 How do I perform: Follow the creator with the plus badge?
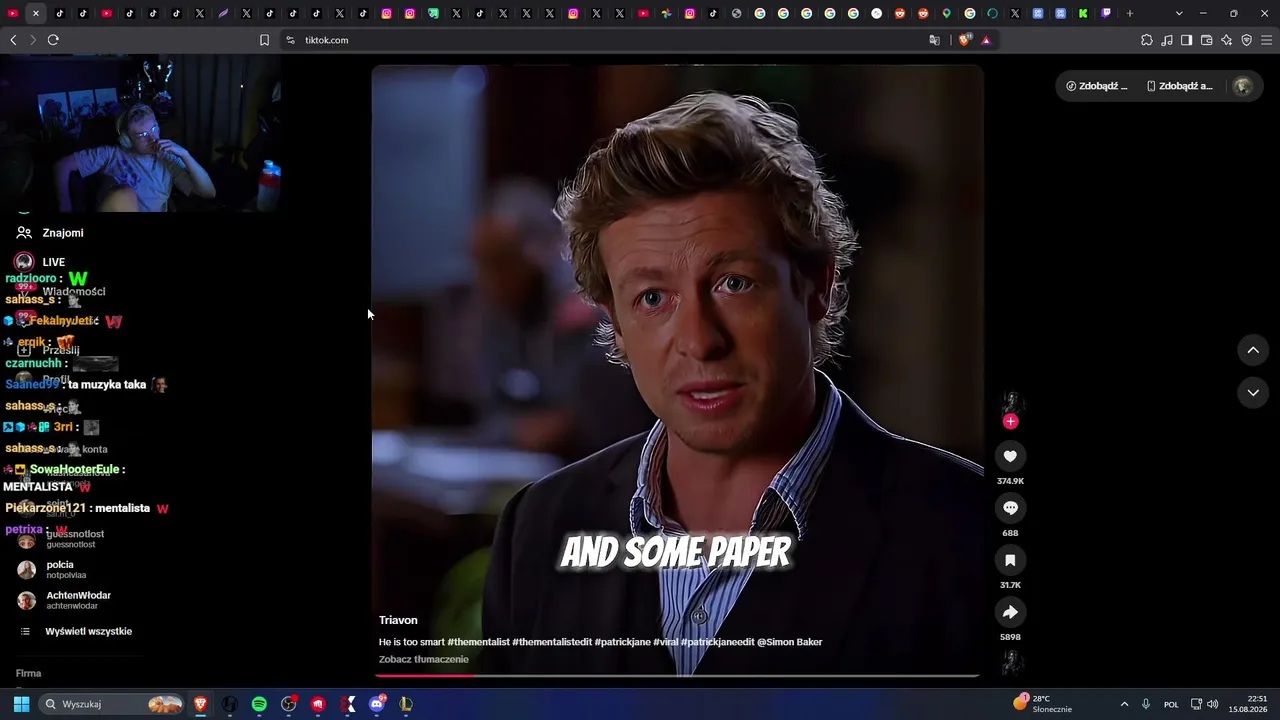[x=1010, y=421]
